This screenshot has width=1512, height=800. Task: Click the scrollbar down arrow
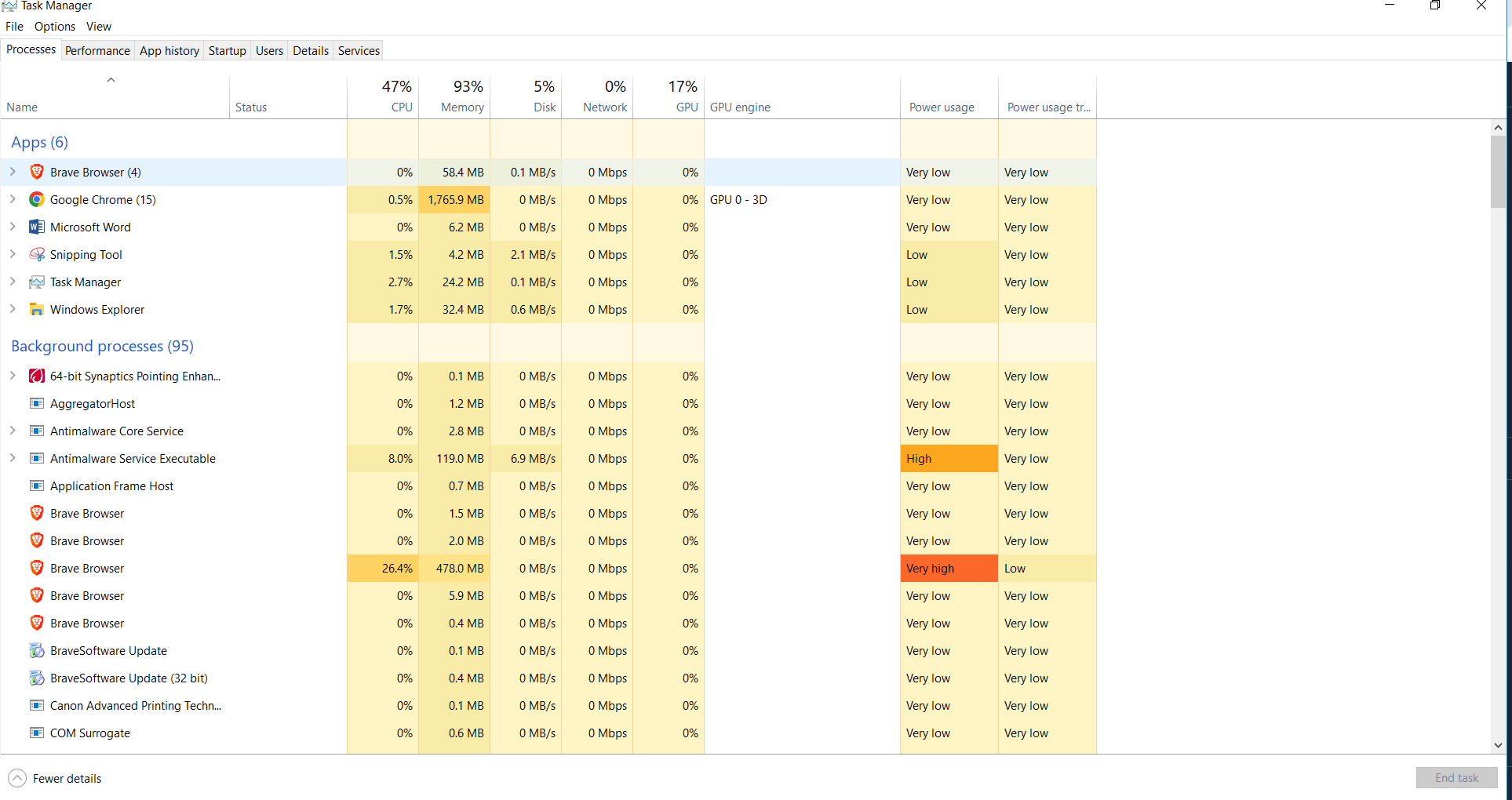[1498, 745]
